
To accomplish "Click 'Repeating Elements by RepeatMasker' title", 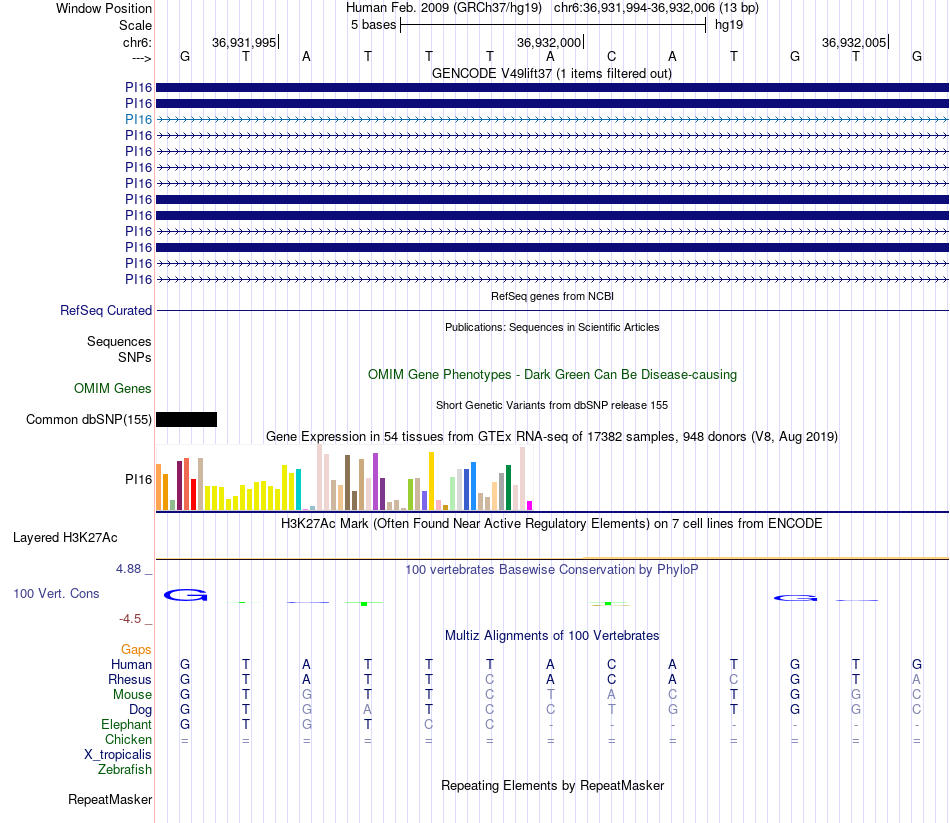I will 552,786.
